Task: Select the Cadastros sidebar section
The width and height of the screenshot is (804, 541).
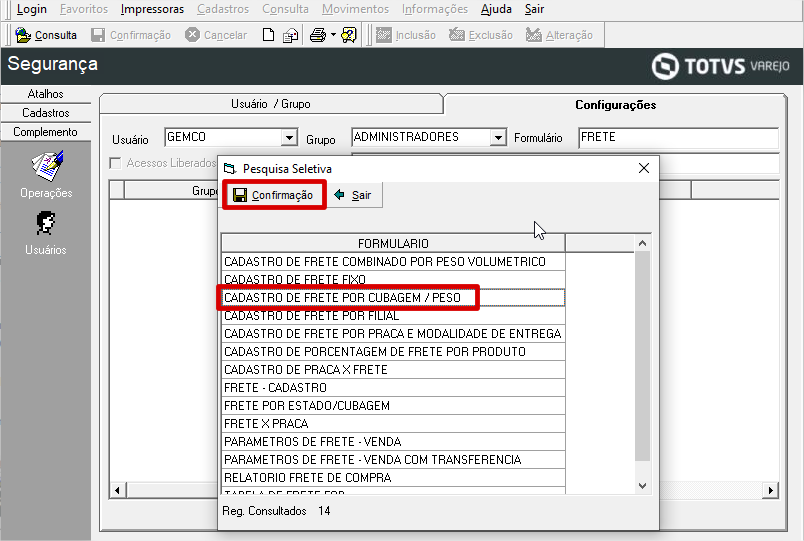Action: tap(46, 113)
